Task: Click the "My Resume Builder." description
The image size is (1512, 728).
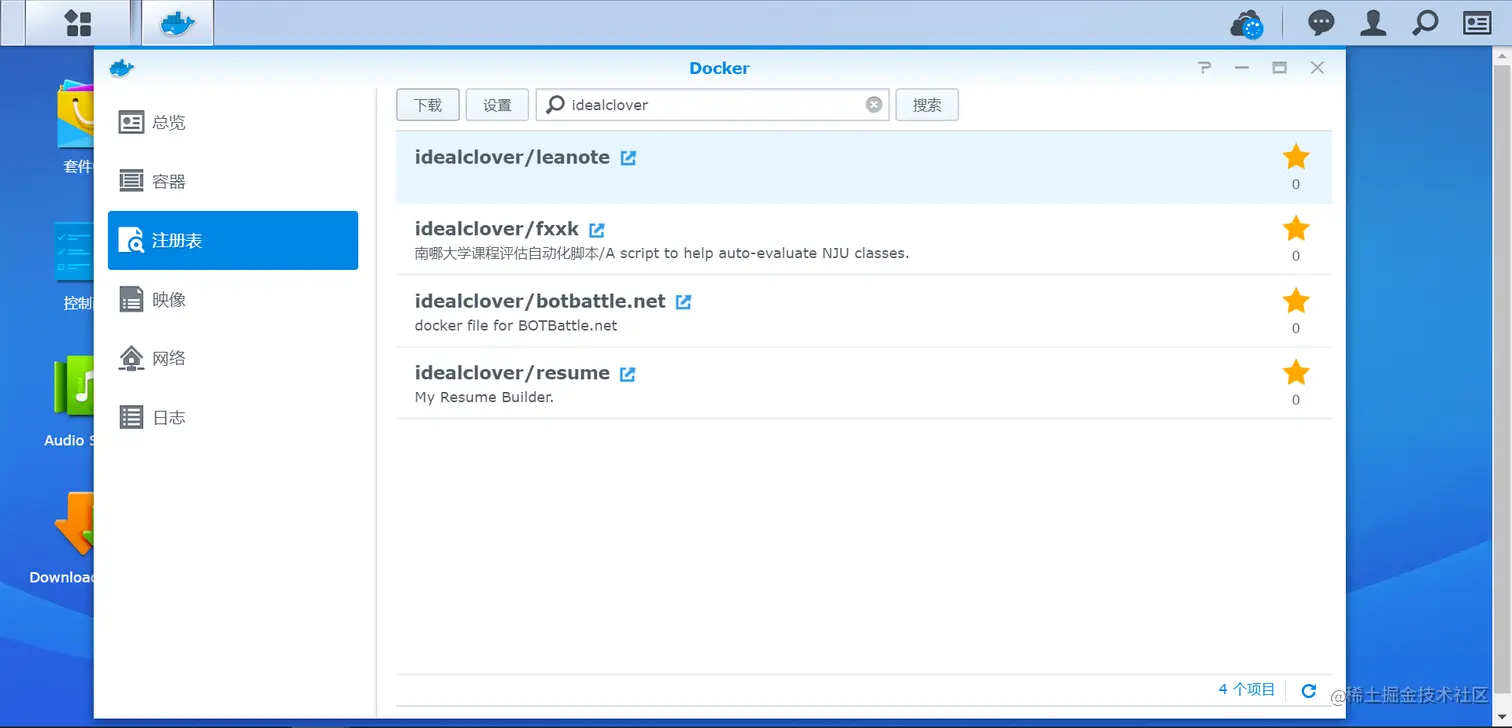Action: pos(484,397)
